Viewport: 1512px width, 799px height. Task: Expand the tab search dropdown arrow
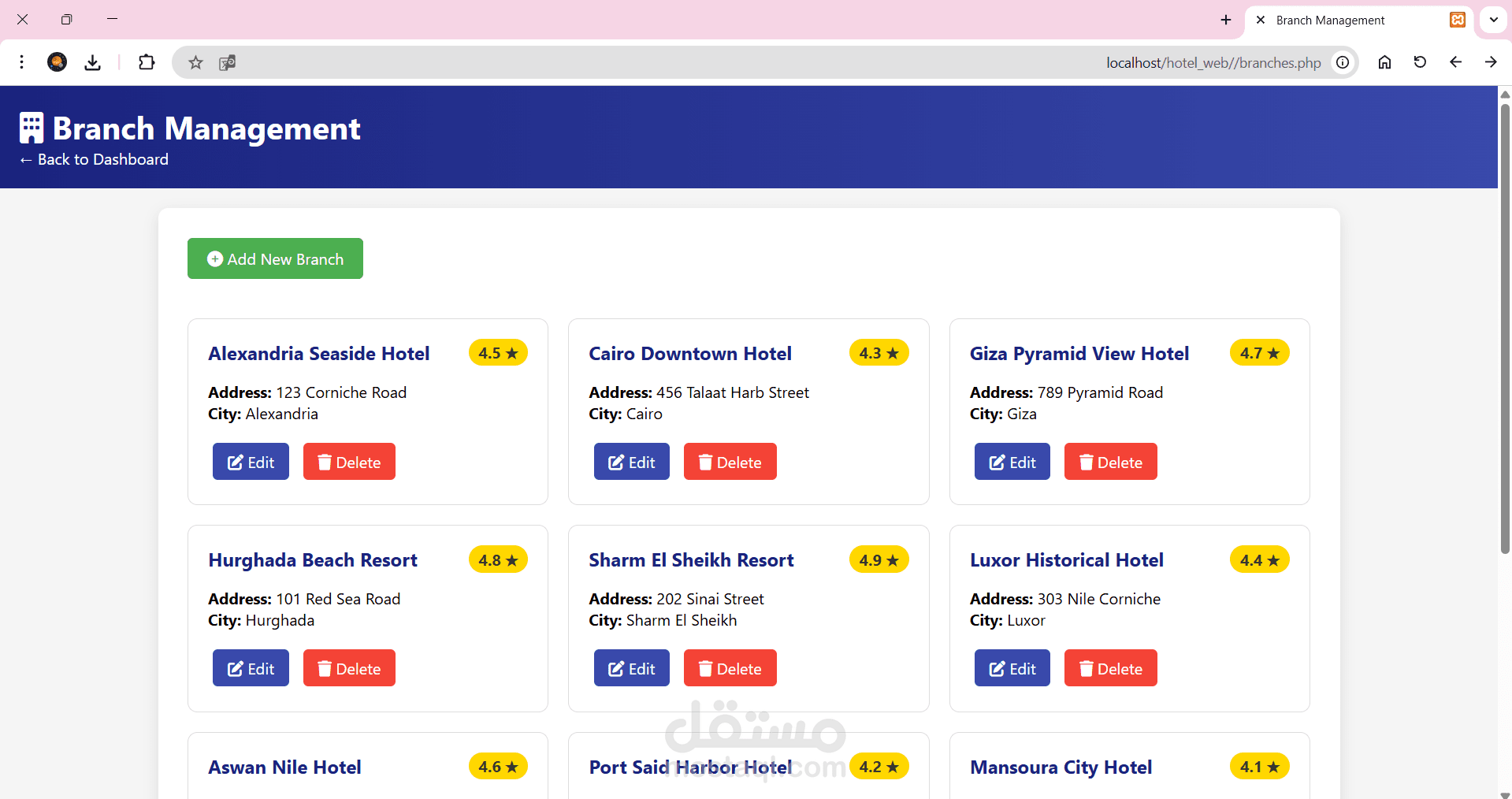[x=1493, y=20]
